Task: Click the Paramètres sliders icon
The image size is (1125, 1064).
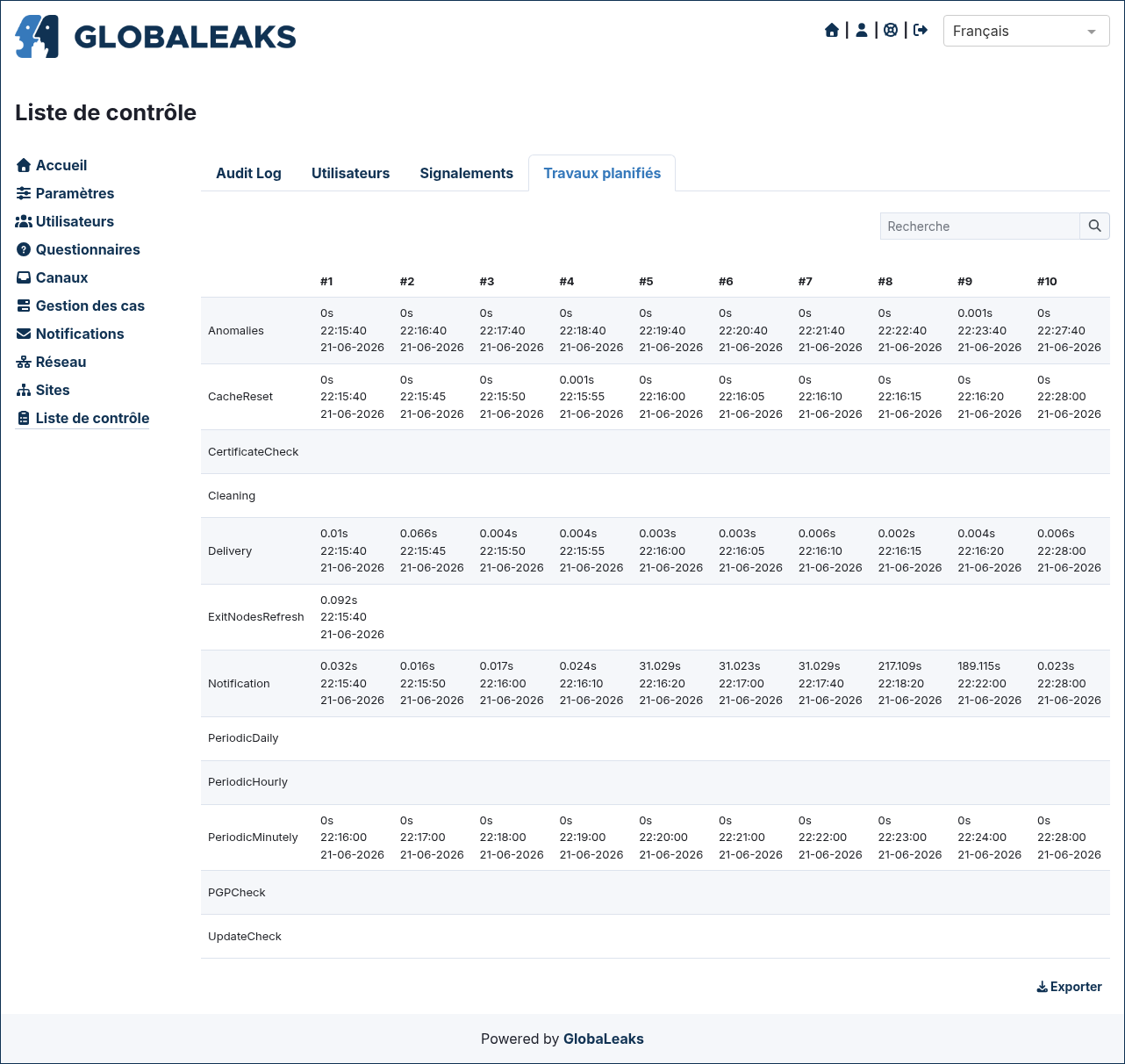Action: [24, 193]
